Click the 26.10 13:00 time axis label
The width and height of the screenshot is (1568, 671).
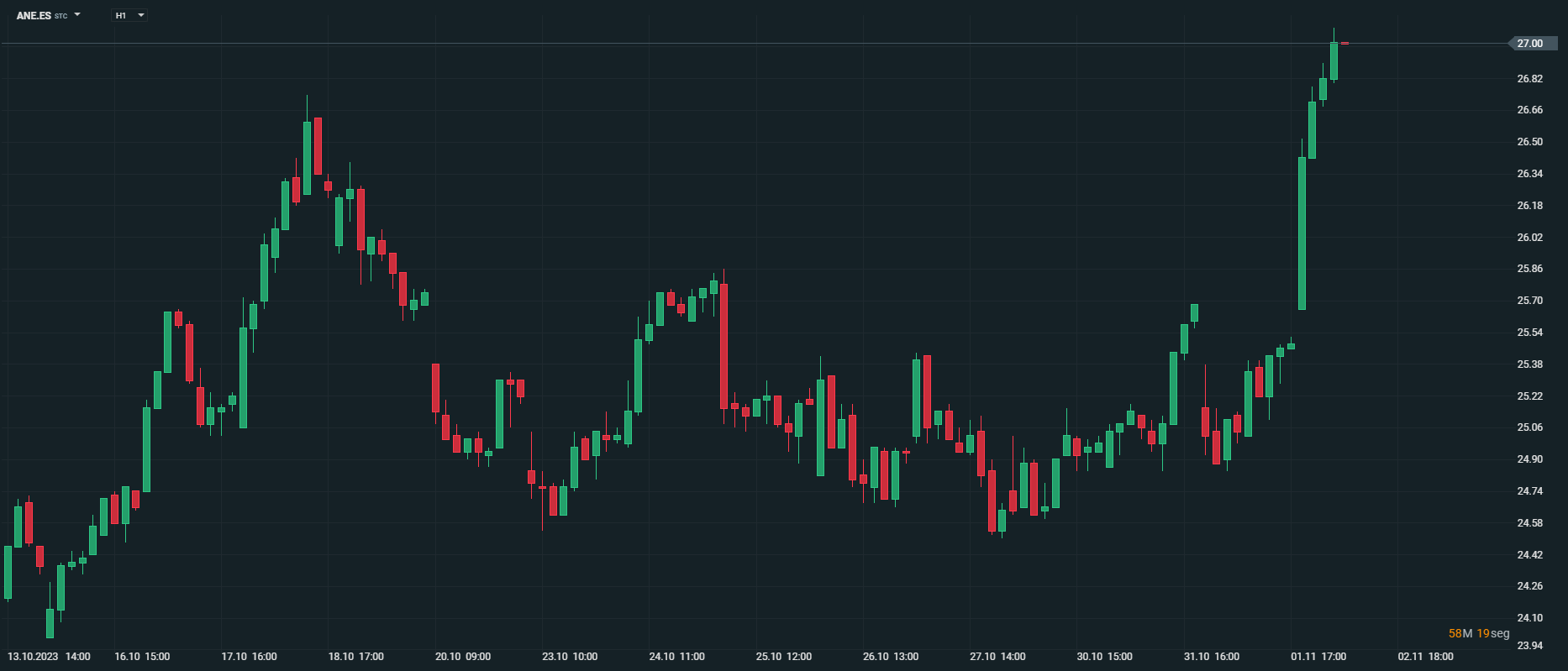click(891, 657)
